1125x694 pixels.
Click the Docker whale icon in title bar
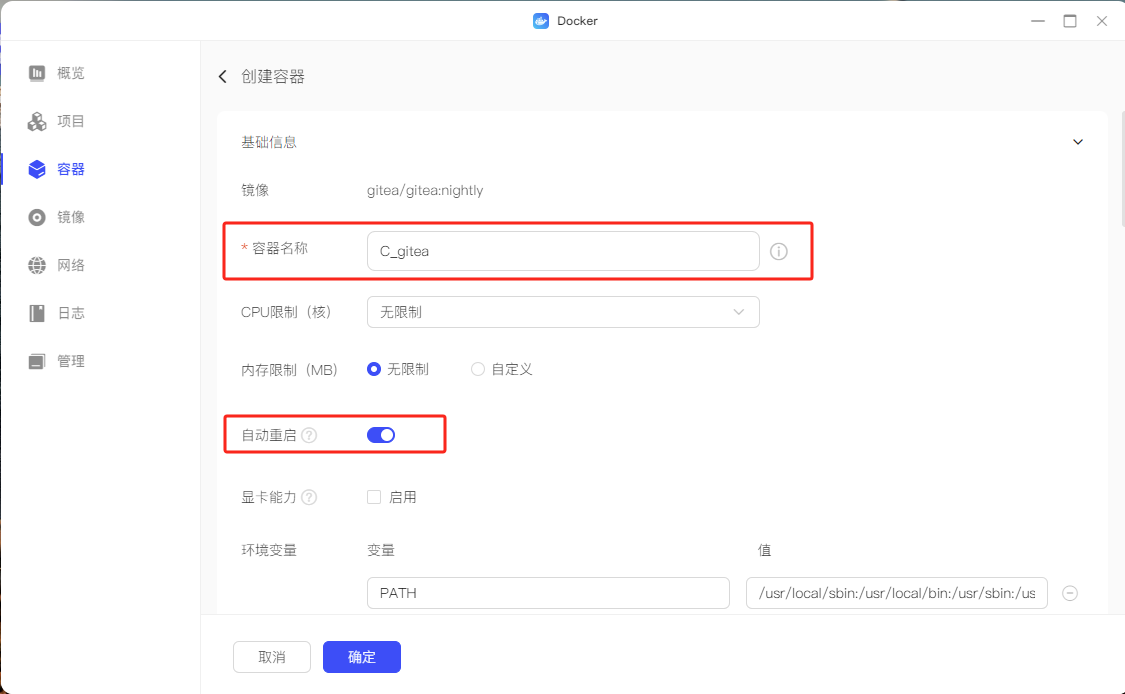point(541,21)
